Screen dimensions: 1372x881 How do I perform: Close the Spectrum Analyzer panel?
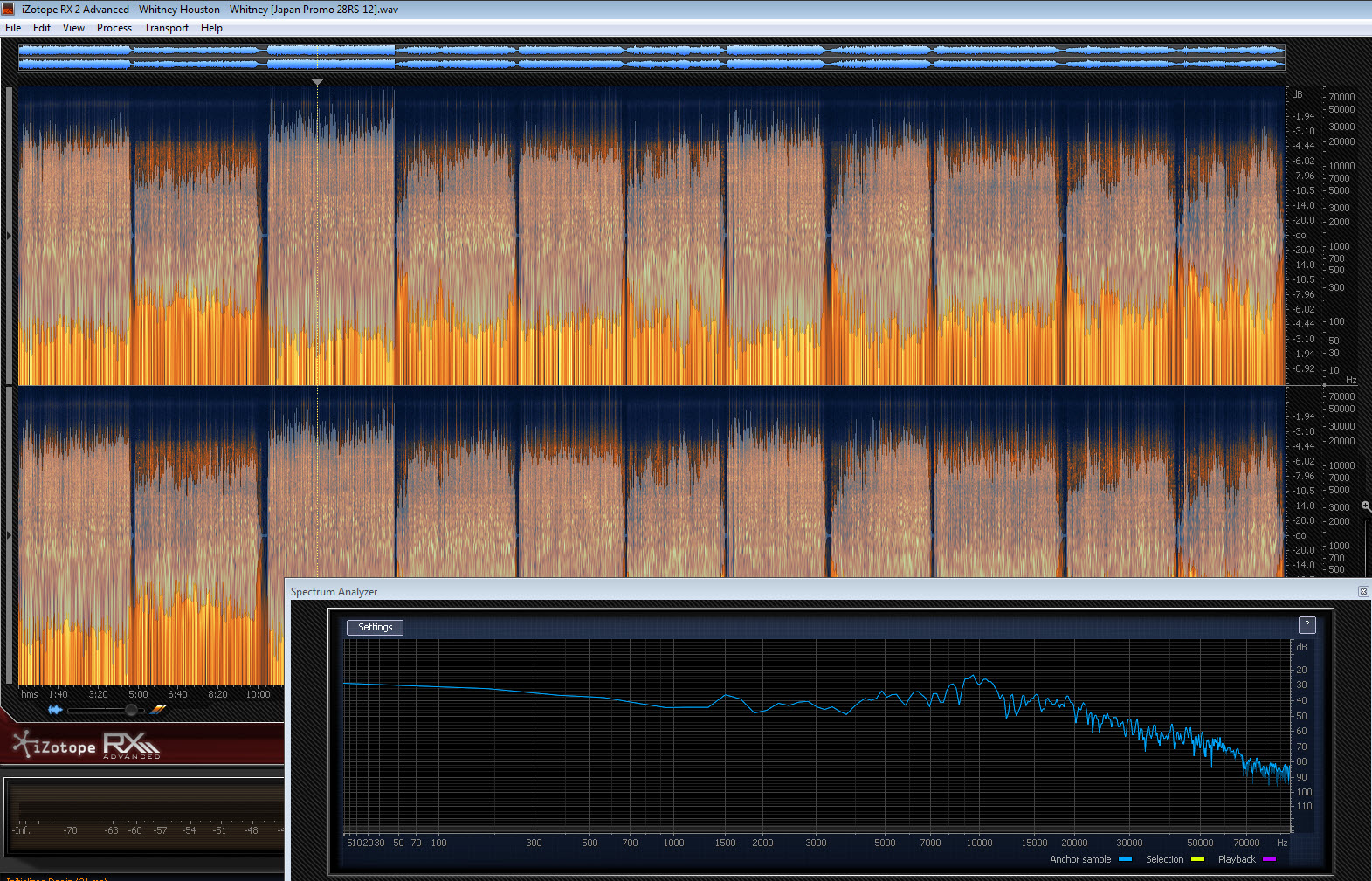[x=1363, y=592]
